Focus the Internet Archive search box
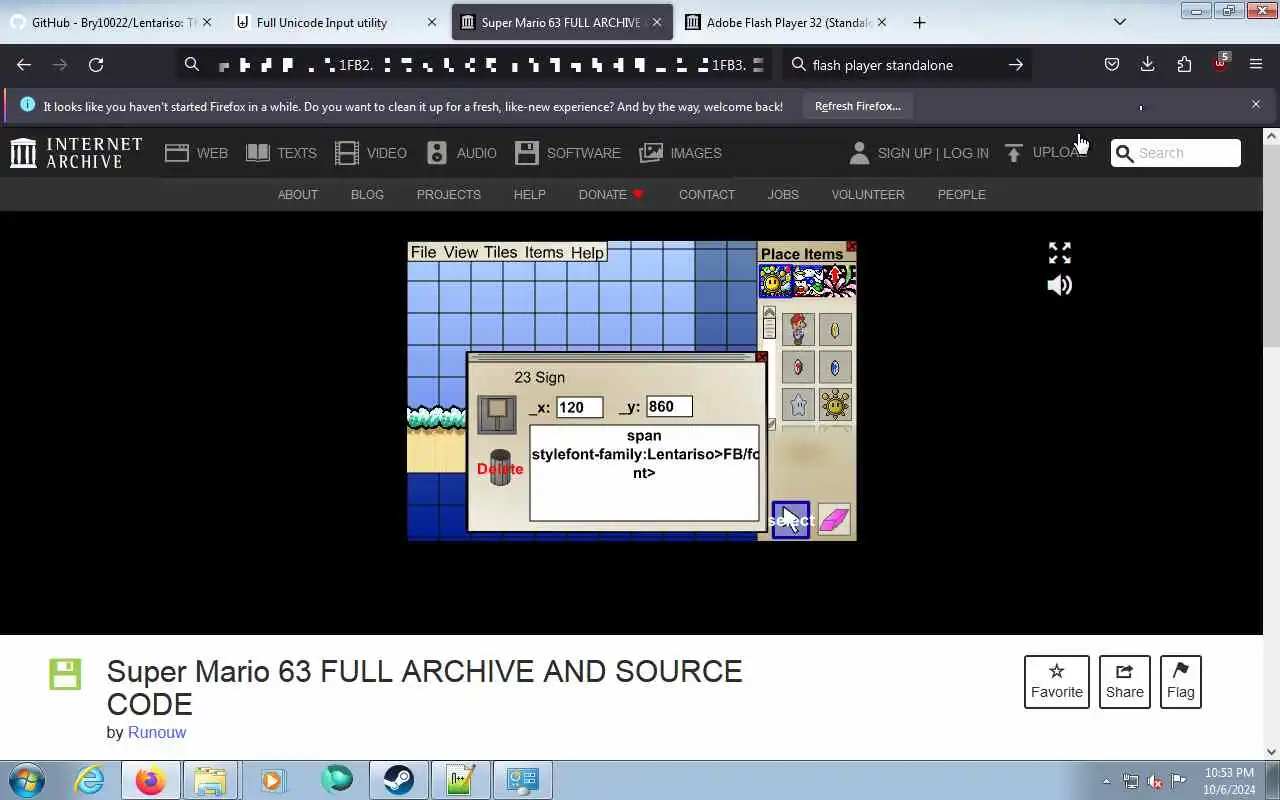Screen dimensions: 1280x800 pyautogui.click(x=1175, y=153)
